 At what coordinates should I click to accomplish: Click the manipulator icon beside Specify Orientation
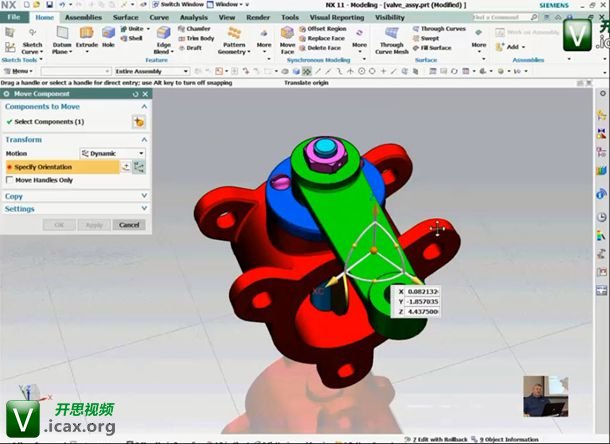[x=139, y=167]
